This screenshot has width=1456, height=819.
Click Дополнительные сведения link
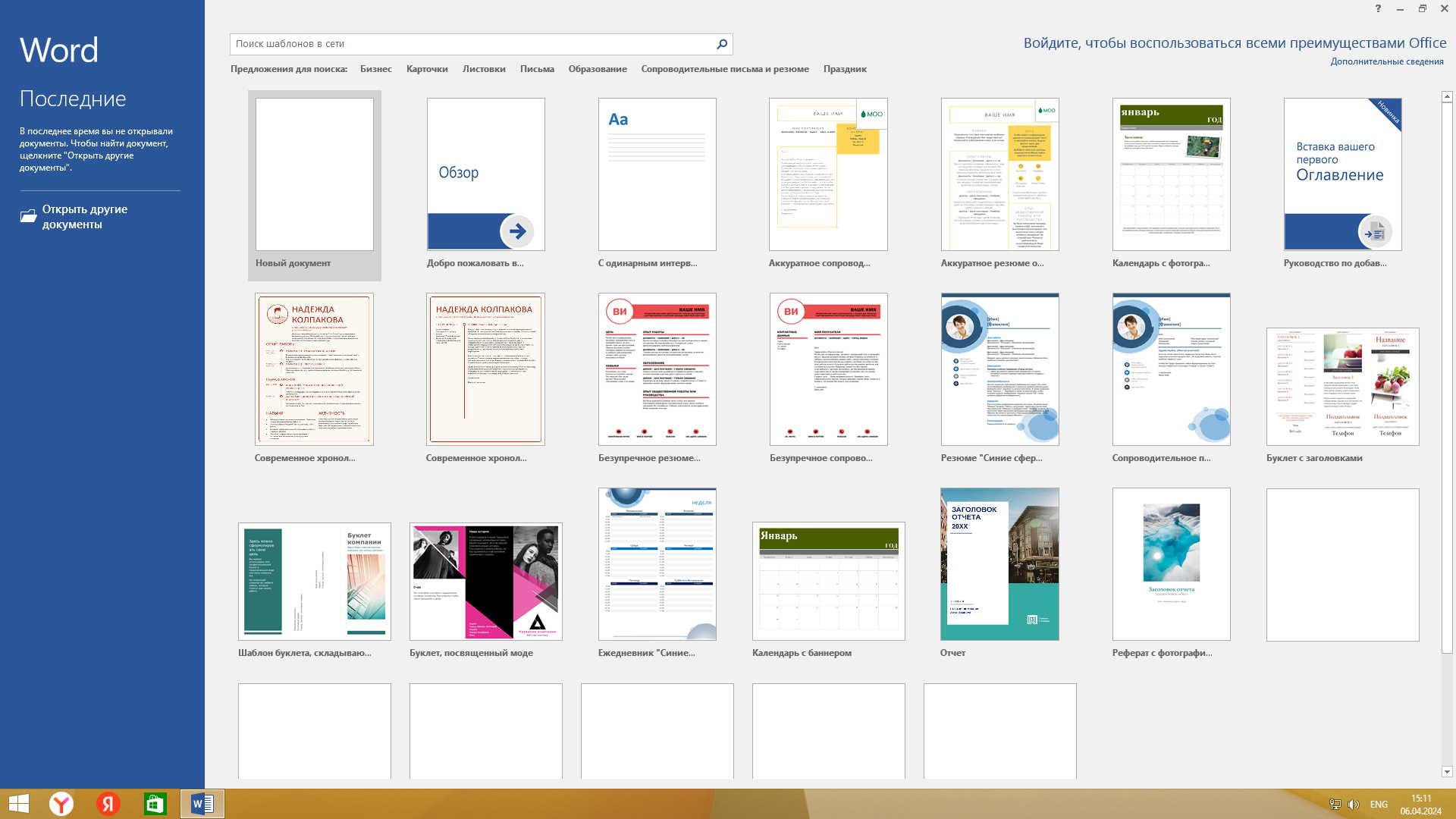coord(1386,61)
